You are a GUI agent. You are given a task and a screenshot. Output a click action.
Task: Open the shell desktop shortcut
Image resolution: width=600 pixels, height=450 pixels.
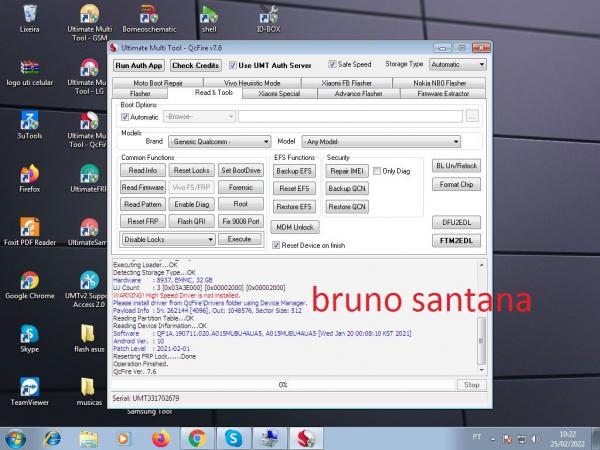point(209,18)
